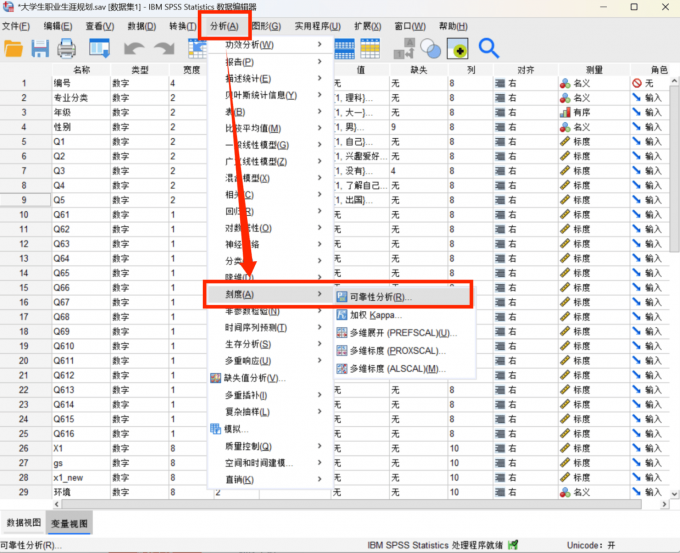Switch to 变量视图 tab

[69, 524]
